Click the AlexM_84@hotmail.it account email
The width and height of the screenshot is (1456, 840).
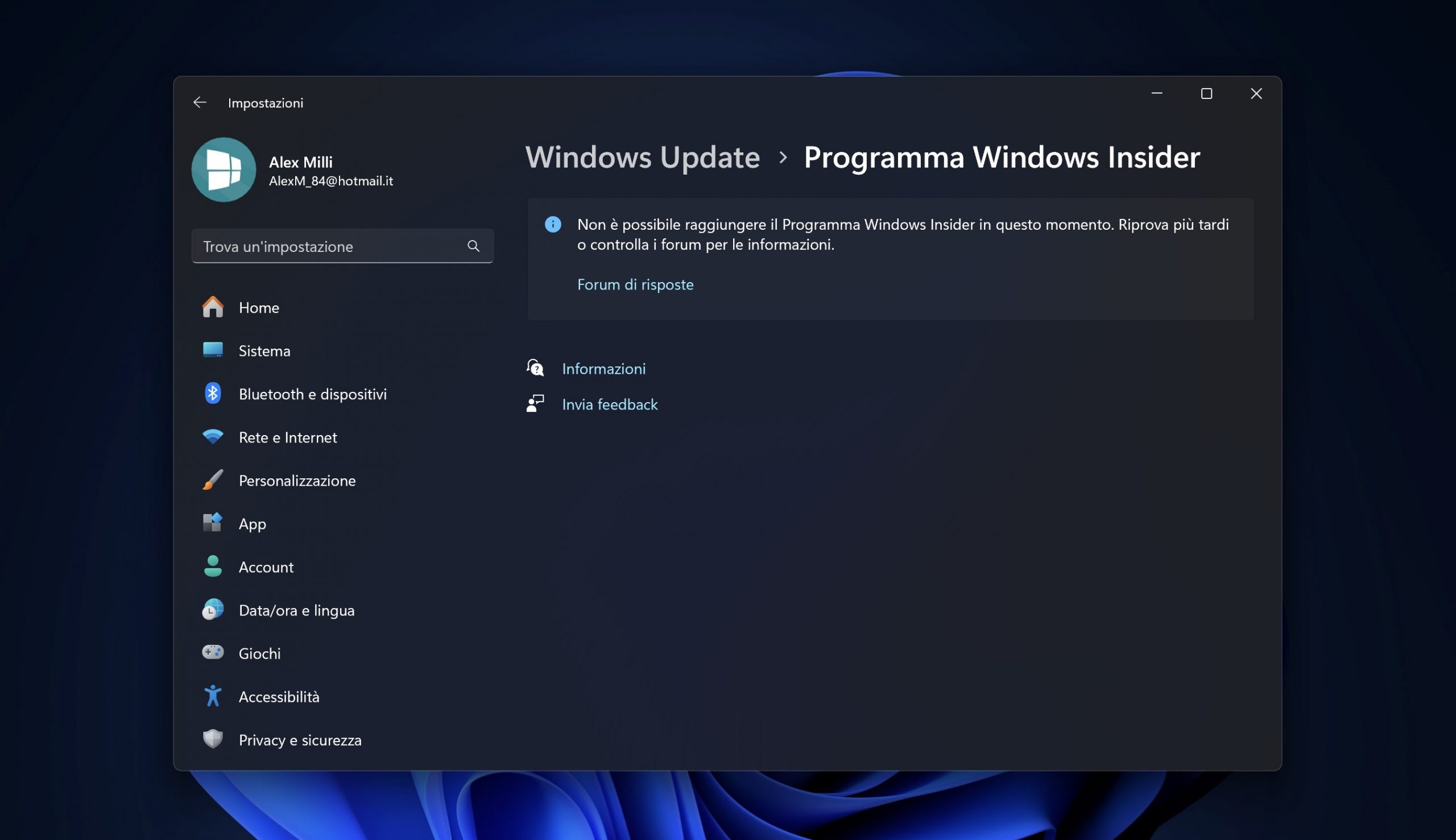point(331,181)
